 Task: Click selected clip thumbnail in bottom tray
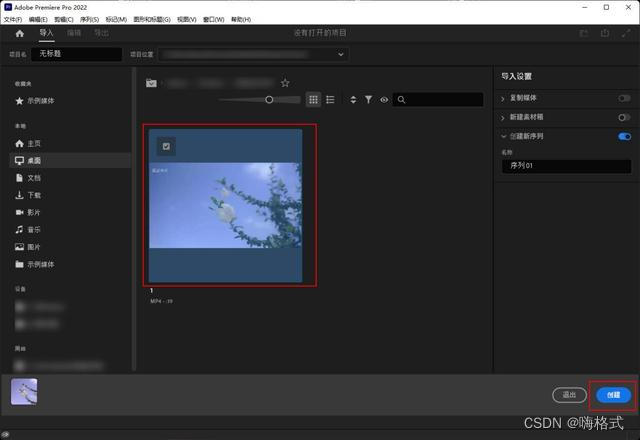[x=24, y=391]
